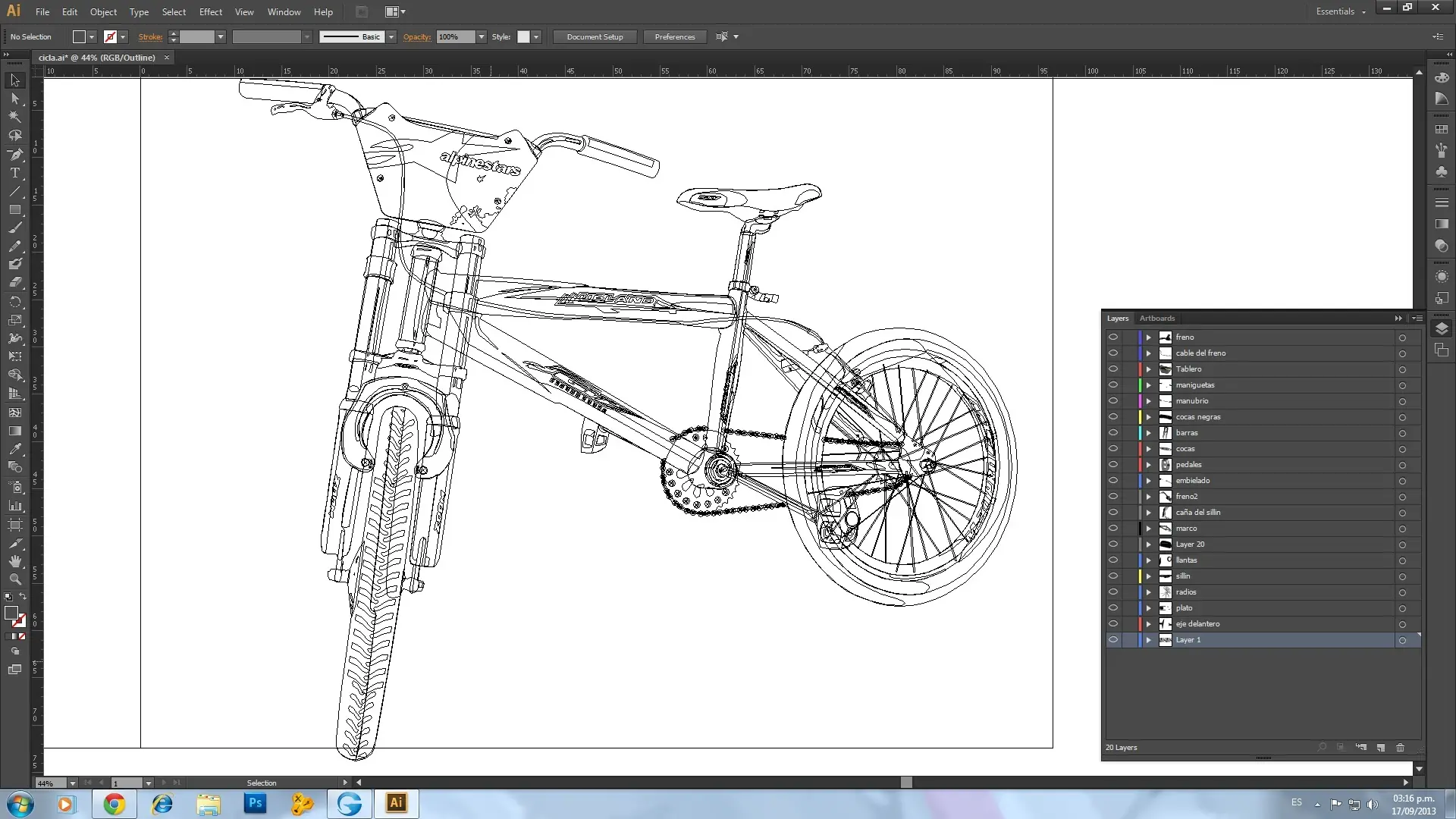
Task: Click the Windows Start button
Action: [20, 804]
